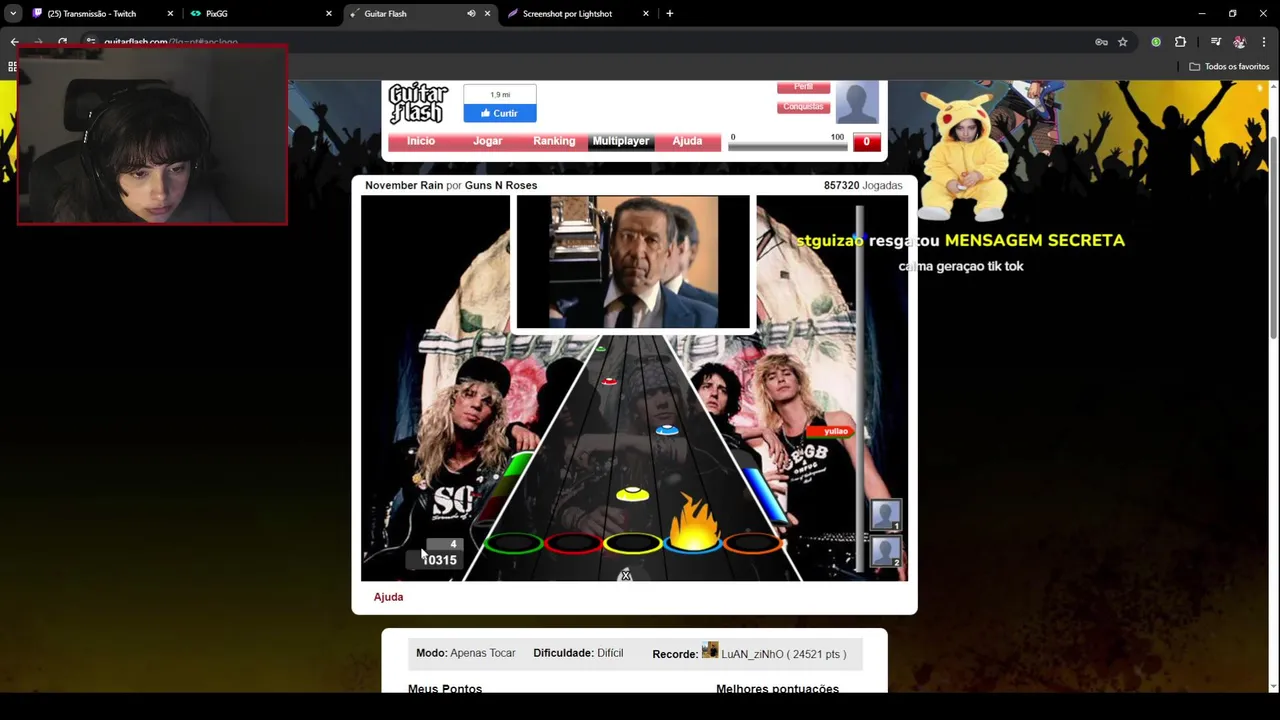Click the green fret button
1280x720 pixels.
coord(513,544)
